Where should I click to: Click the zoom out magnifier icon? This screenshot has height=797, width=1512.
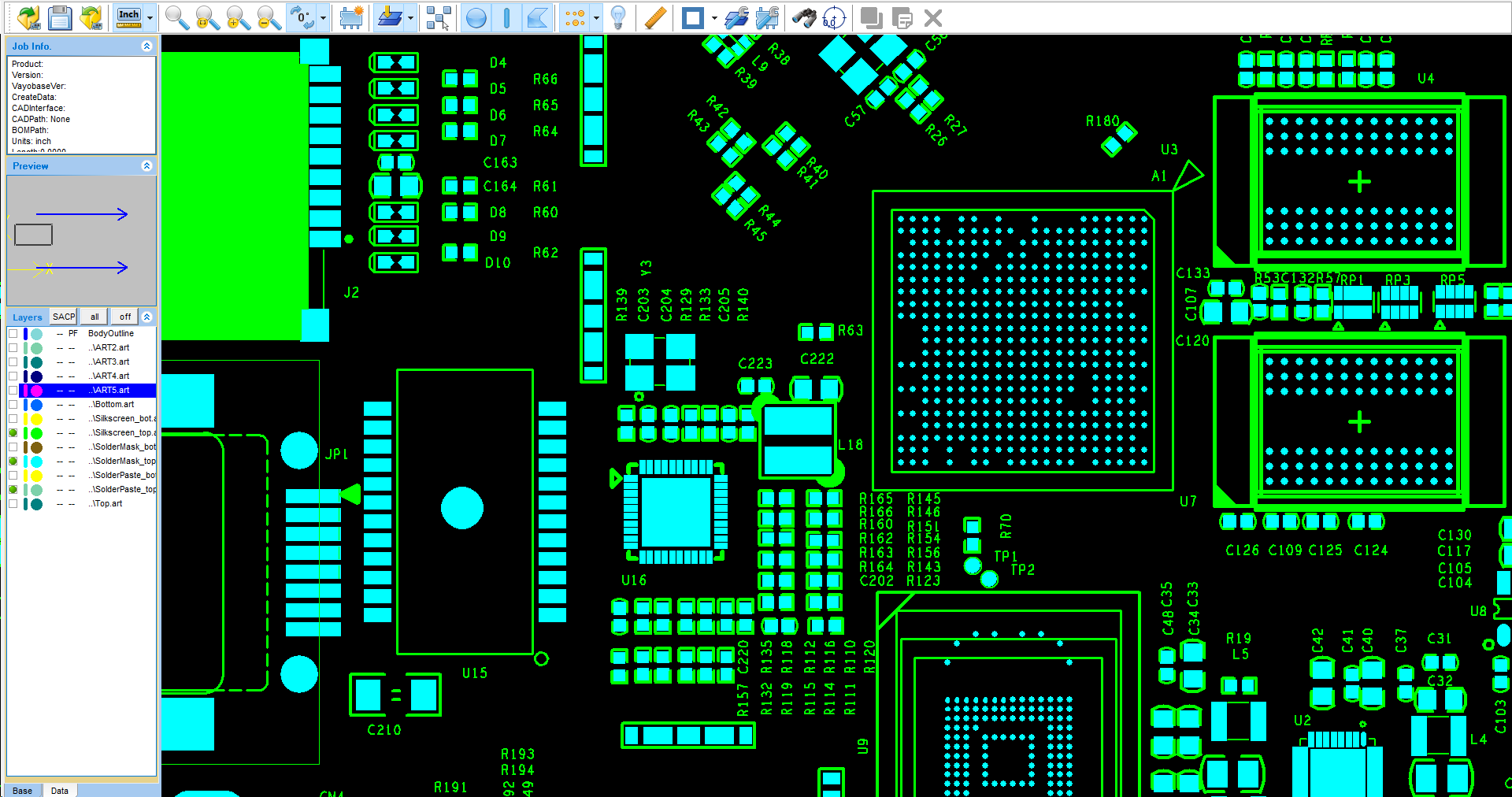click(269, 17)
